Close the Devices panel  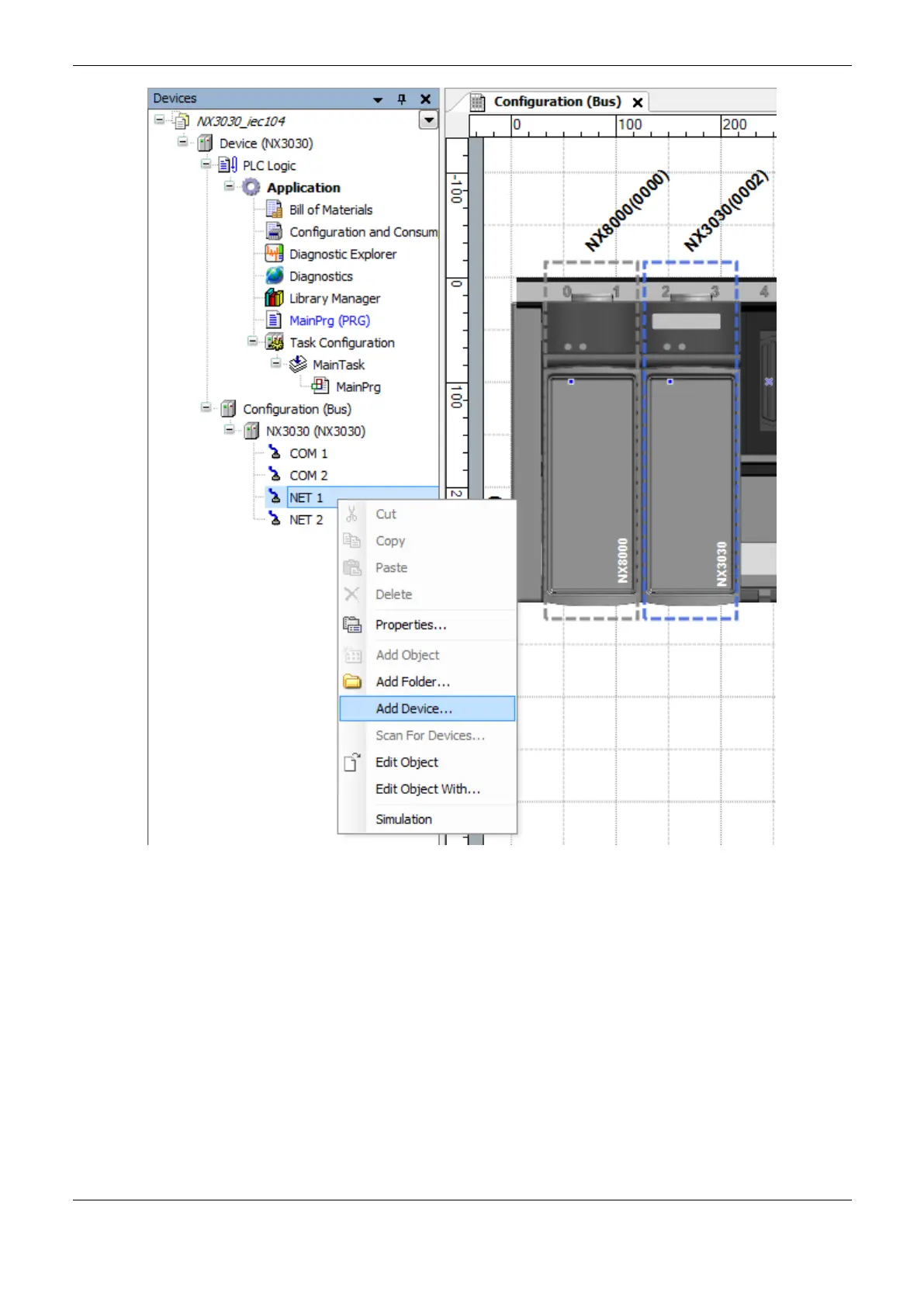[x=425, y=99]
